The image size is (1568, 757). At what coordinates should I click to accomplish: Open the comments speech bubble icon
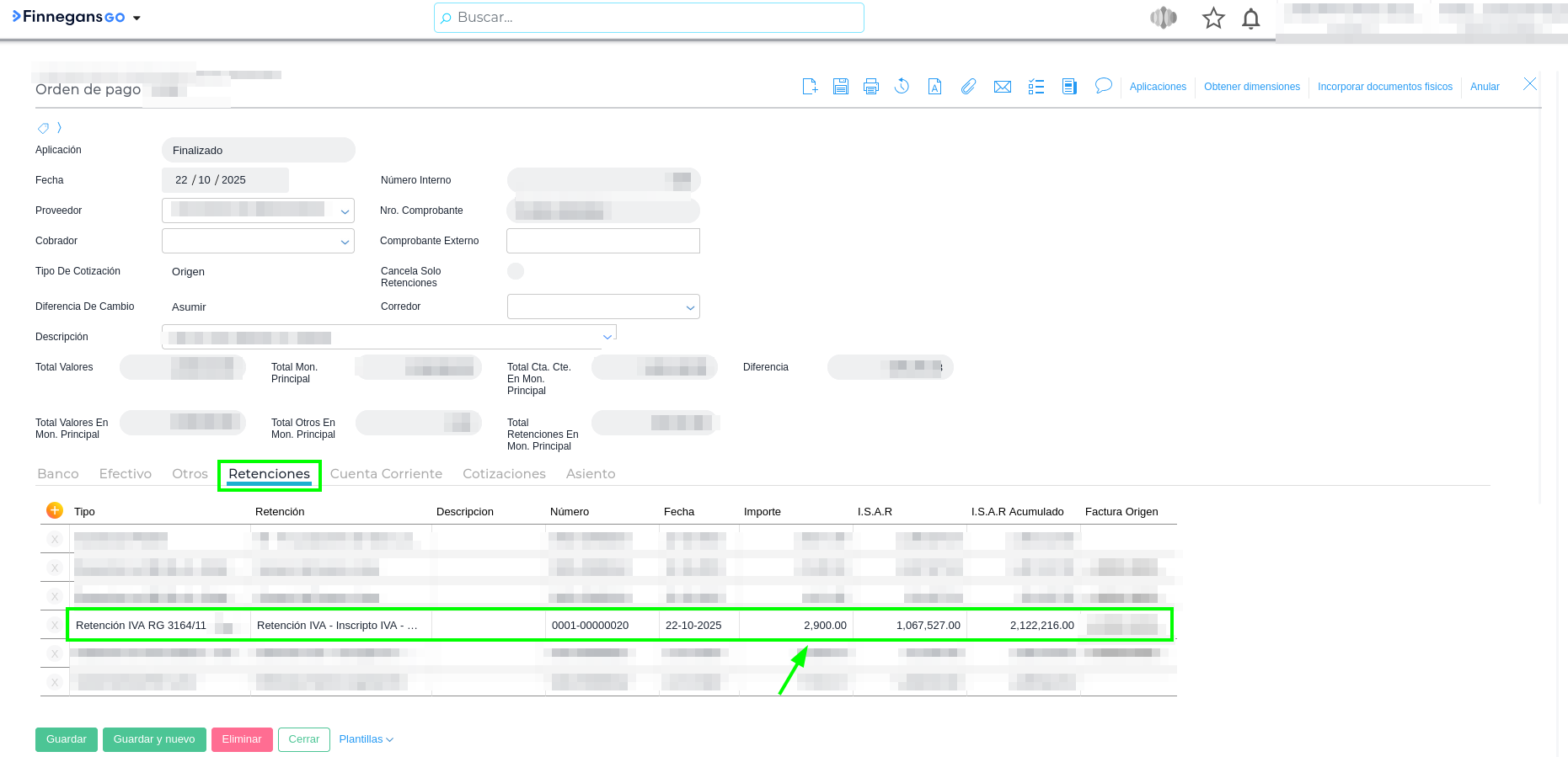click(1103, 86)
